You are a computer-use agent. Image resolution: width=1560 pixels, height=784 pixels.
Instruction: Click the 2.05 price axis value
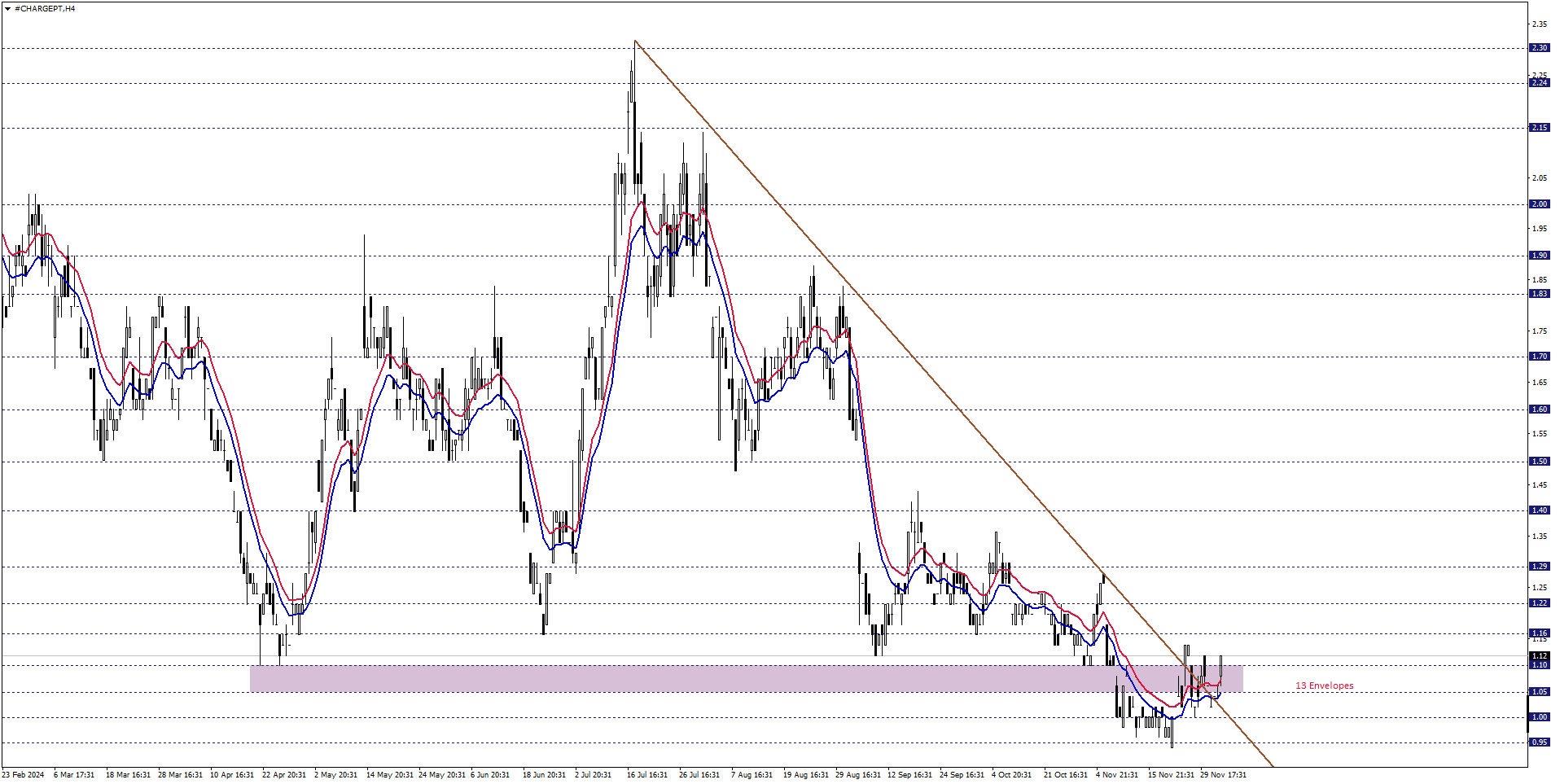[1539, 178]
